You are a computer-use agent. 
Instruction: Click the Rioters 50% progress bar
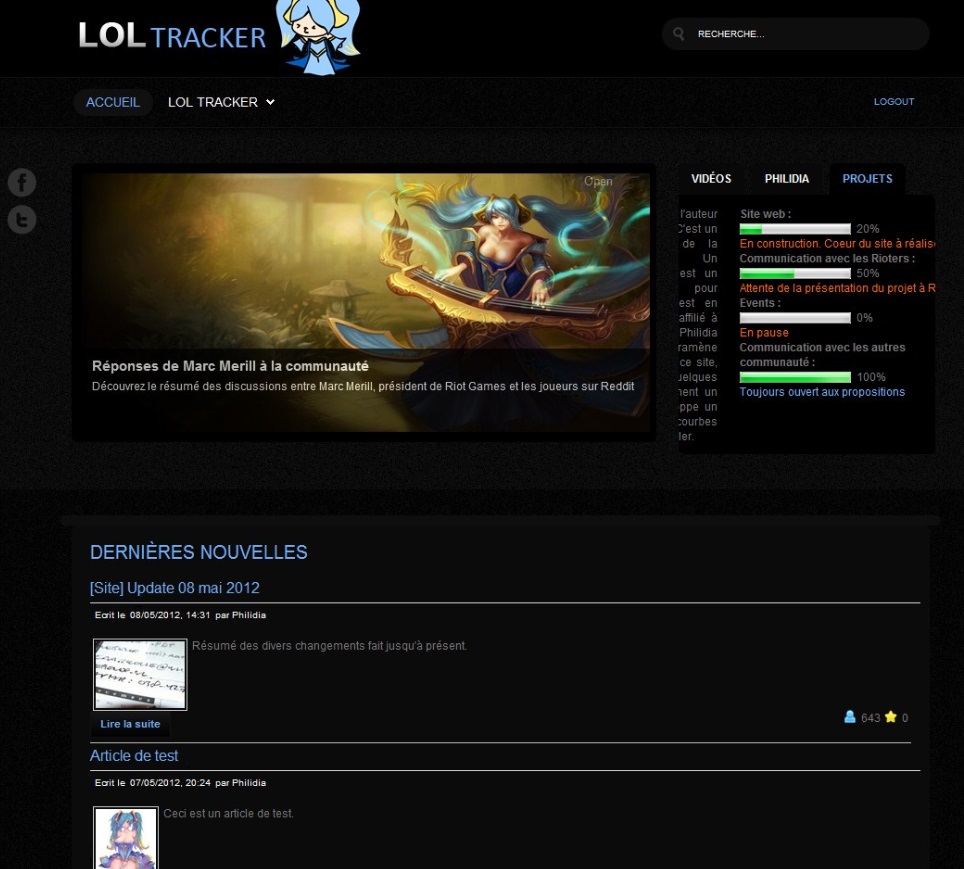795,274
